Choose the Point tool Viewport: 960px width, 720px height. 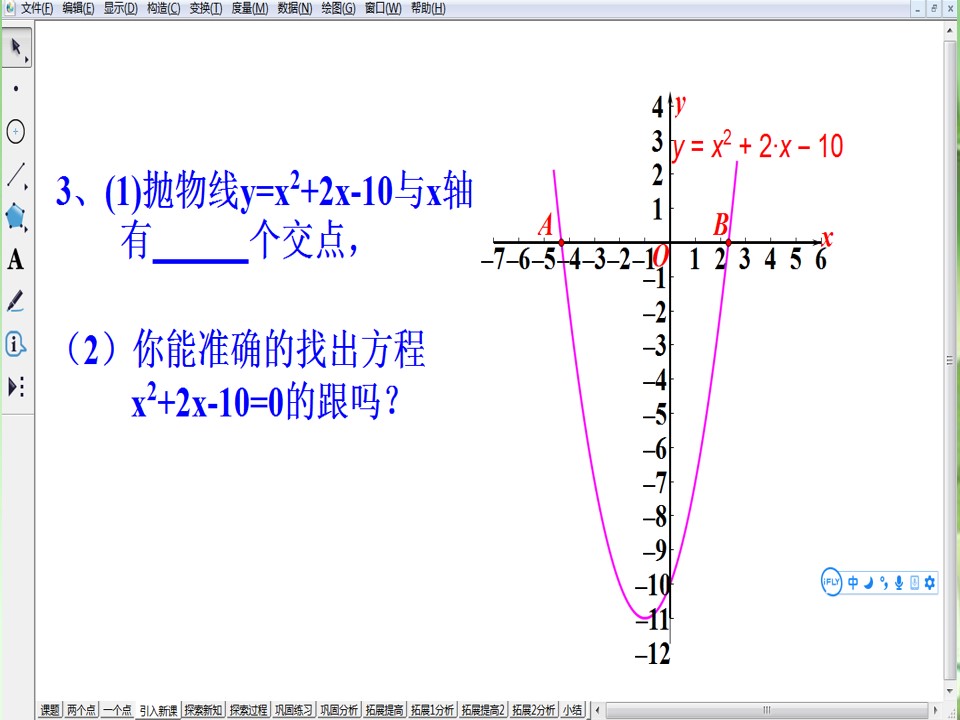click(x=16, y=89)
